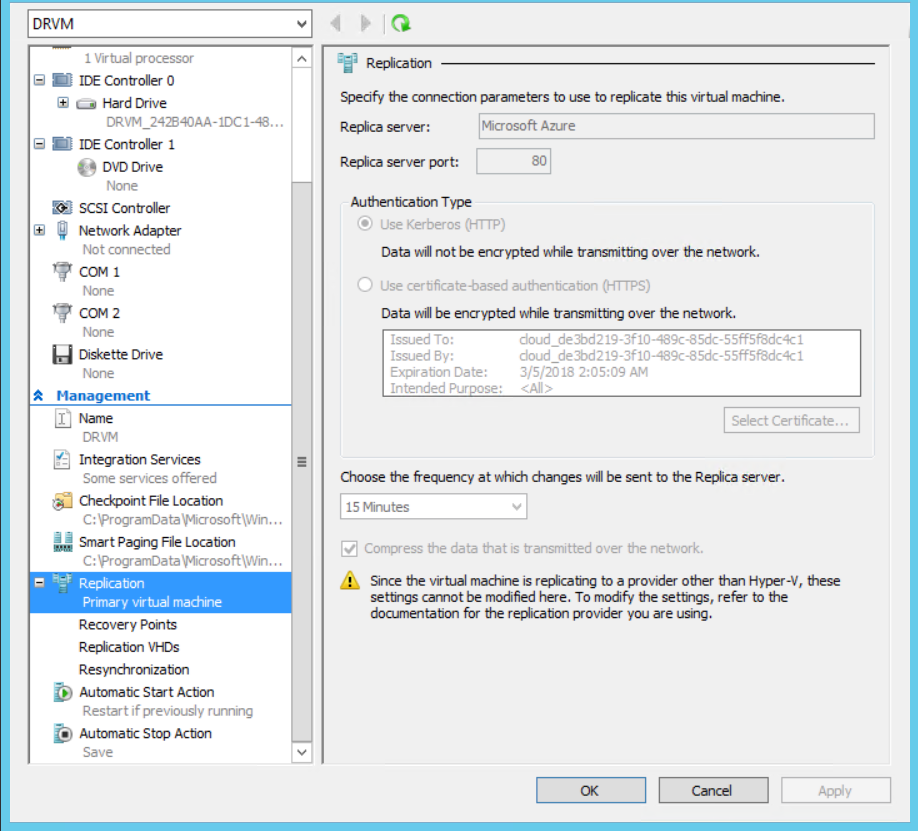Select the SCSI Controller icon
Viewport: 918px width, 831px height.
click(x=62, y=208)
